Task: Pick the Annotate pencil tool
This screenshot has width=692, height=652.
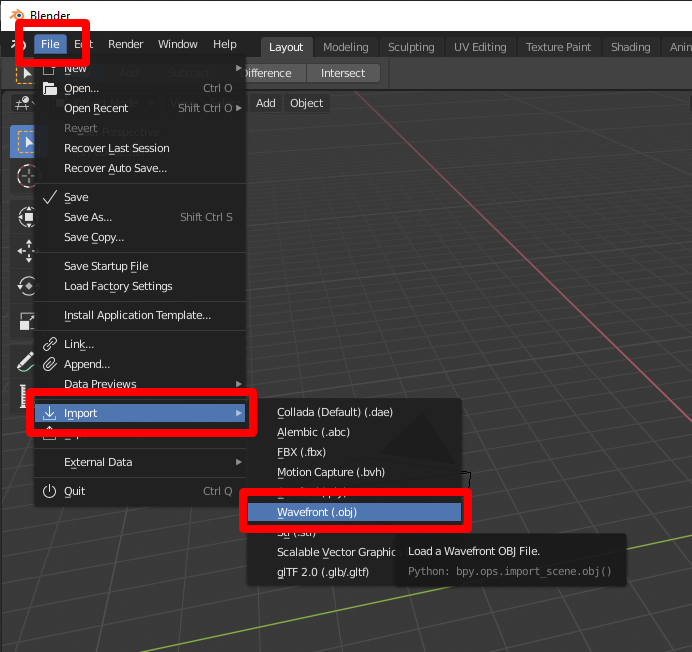Action: point(24,362)
